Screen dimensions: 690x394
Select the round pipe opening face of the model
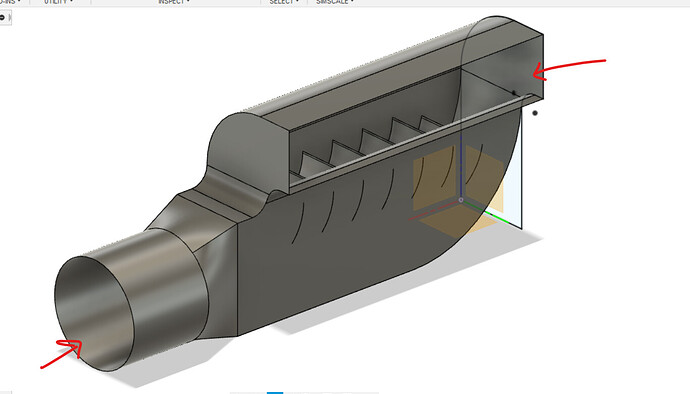pyautogui.click(x=94, y=313)
